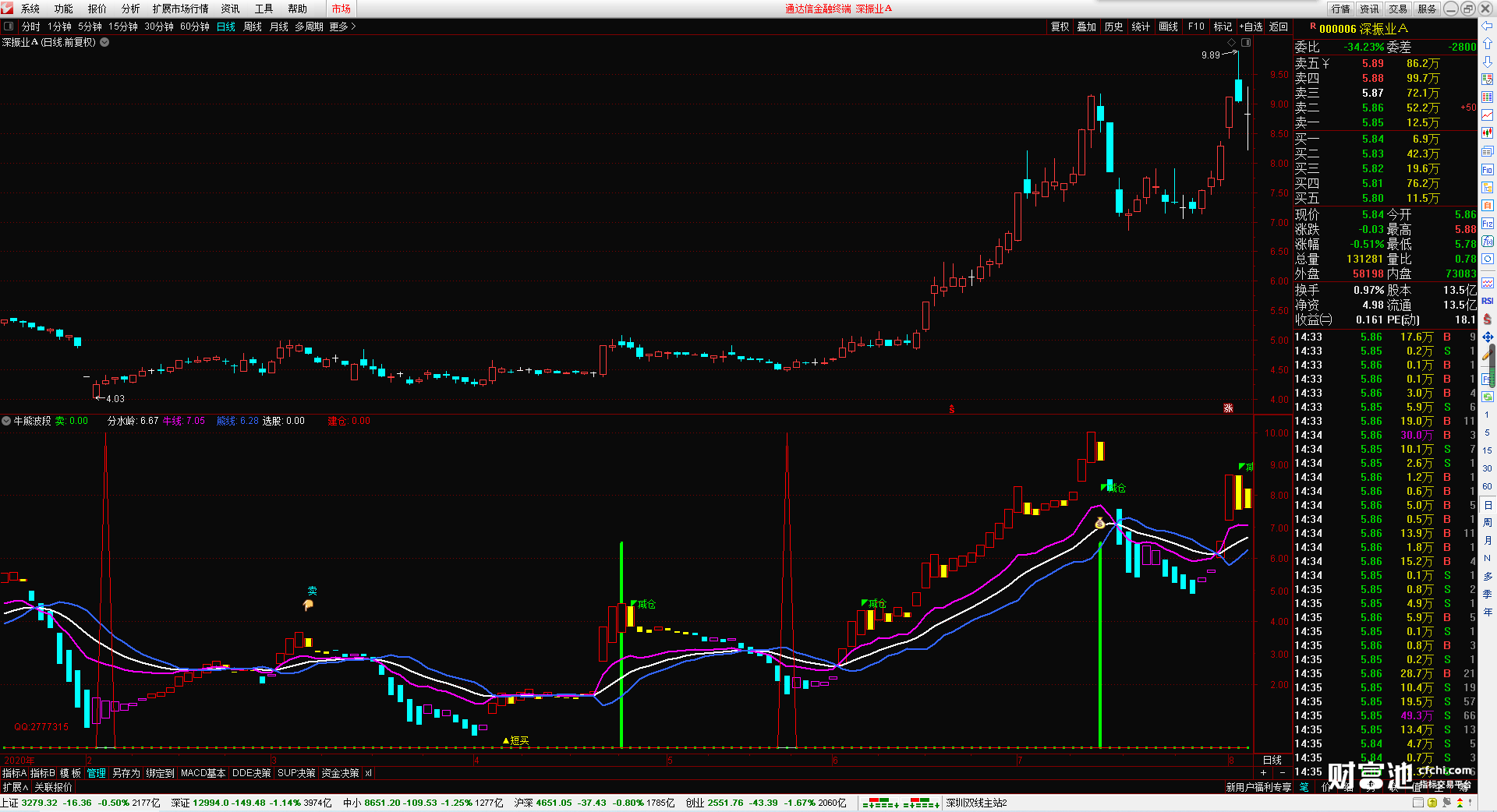This screenshot has height=812, width=1497.
Task: Open the wavy indicator lines icon
Action: click(x=1487, y=282)
